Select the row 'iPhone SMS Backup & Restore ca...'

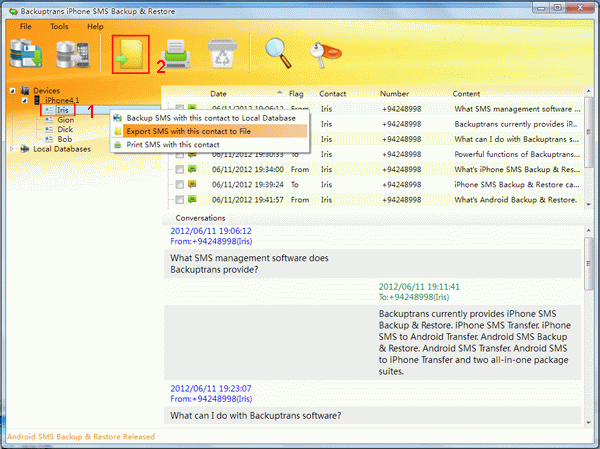[x=376, y=184]
